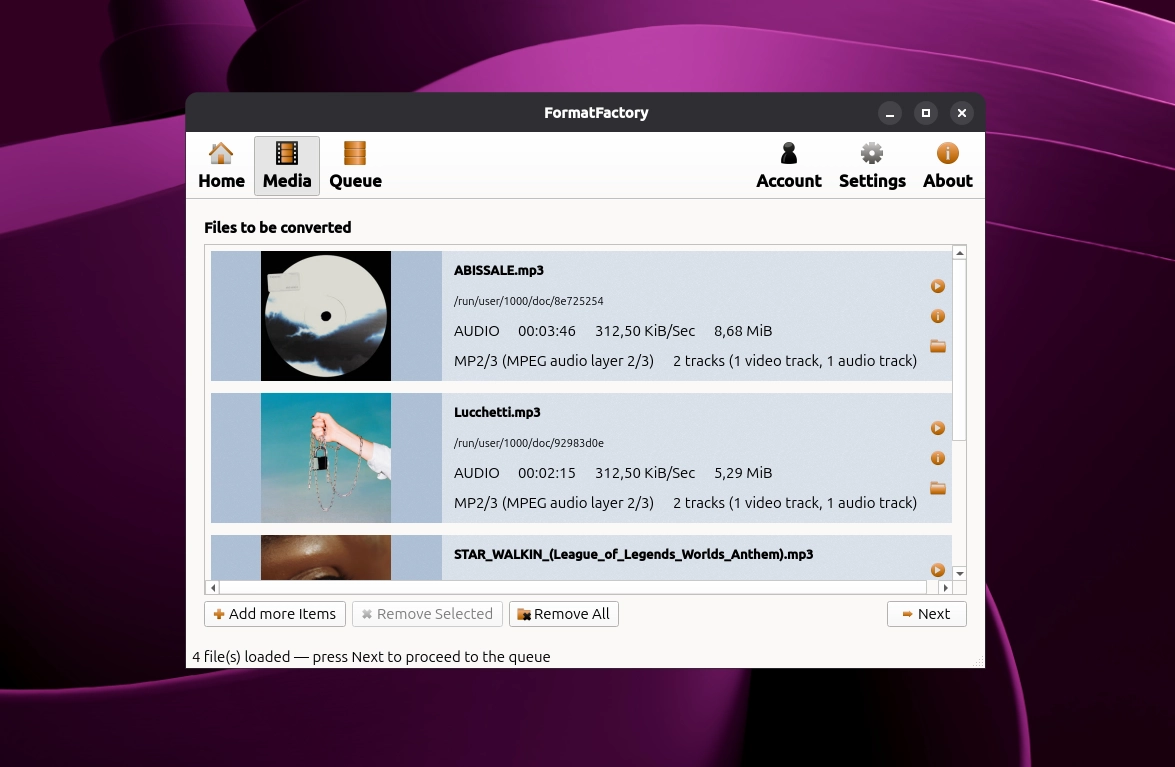Open containing folder of Lucchetti.mp3
The width and height of the screenshot is (1175, 767).
pos(937,488)
